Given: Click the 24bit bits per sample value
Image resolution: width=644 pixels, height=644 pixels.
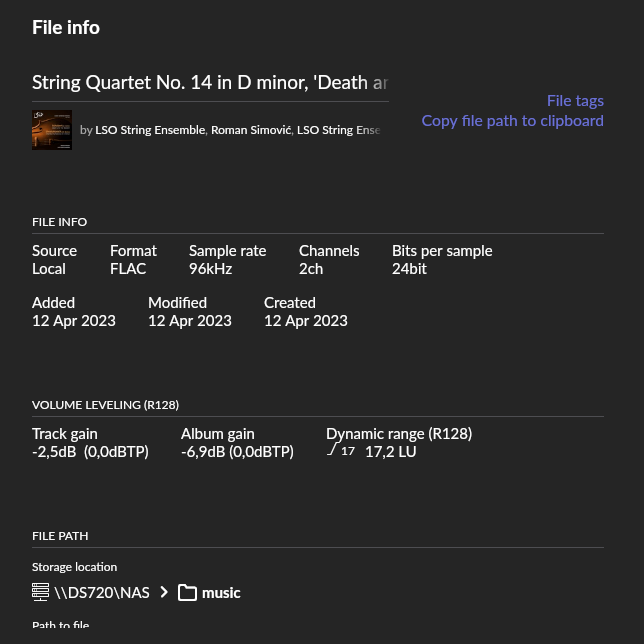Looking at the screenshot, I should [409, 269].
